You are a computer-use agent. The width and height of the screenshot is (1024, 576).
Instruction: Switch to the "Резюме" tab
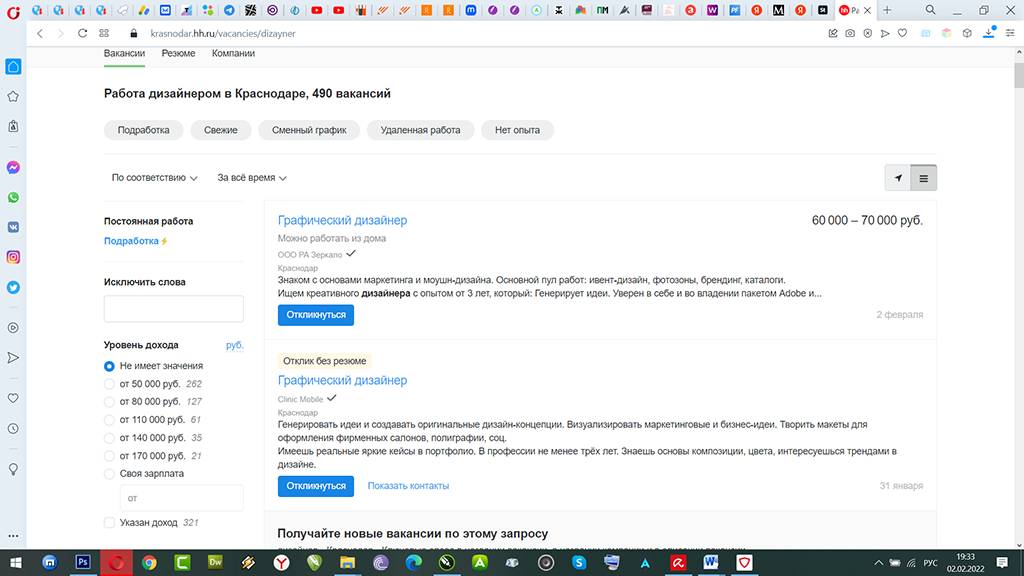178,53
